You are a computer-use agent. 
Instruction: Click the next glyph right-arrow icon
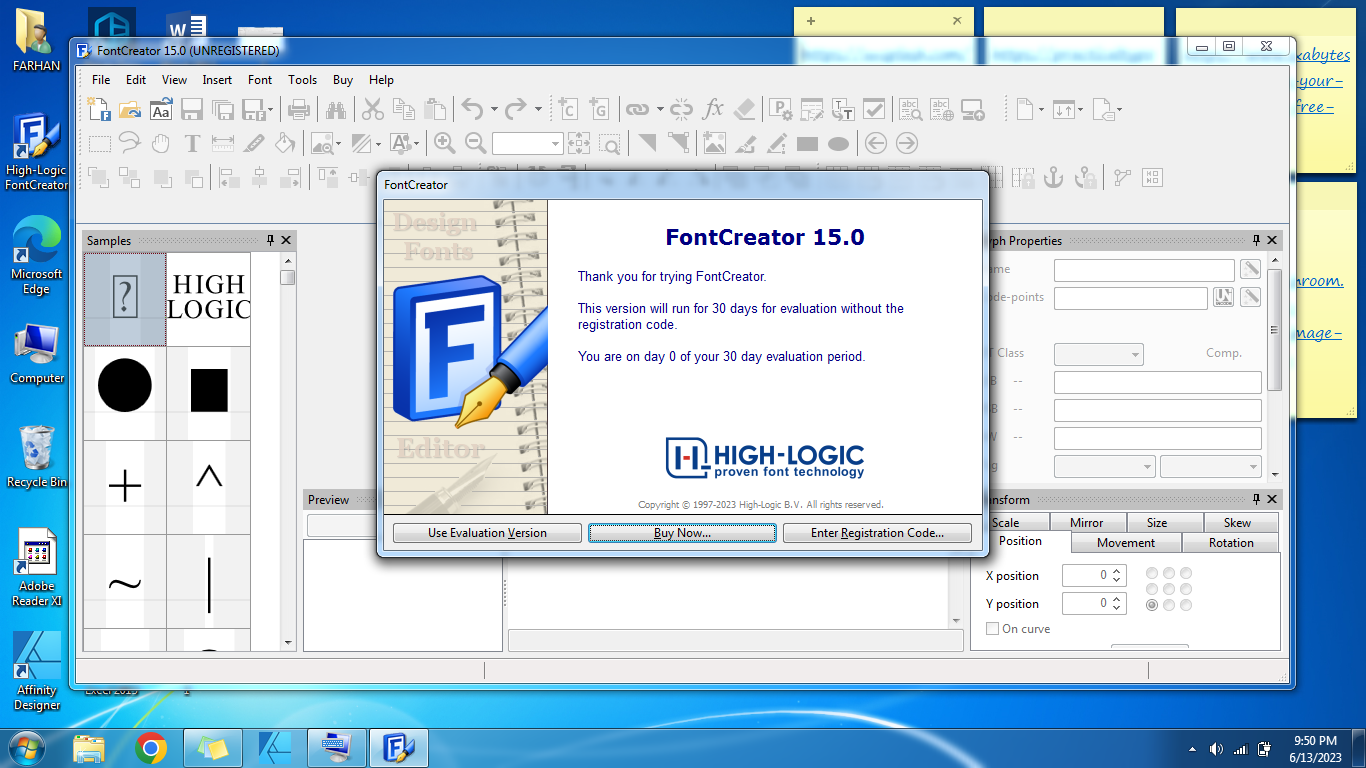(907, 143)
